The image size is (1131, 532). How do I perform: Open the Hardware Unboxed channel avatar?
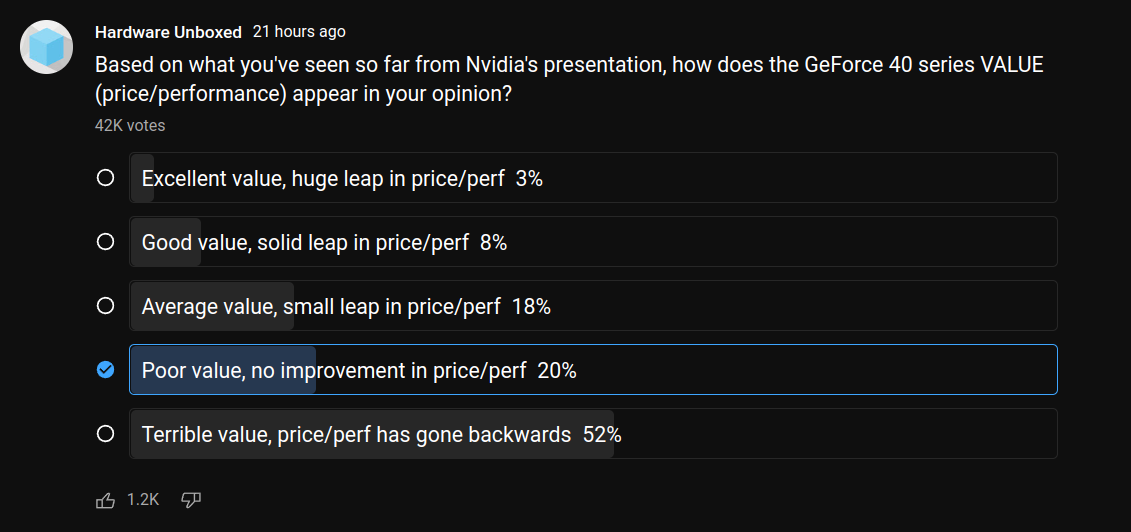47,48
